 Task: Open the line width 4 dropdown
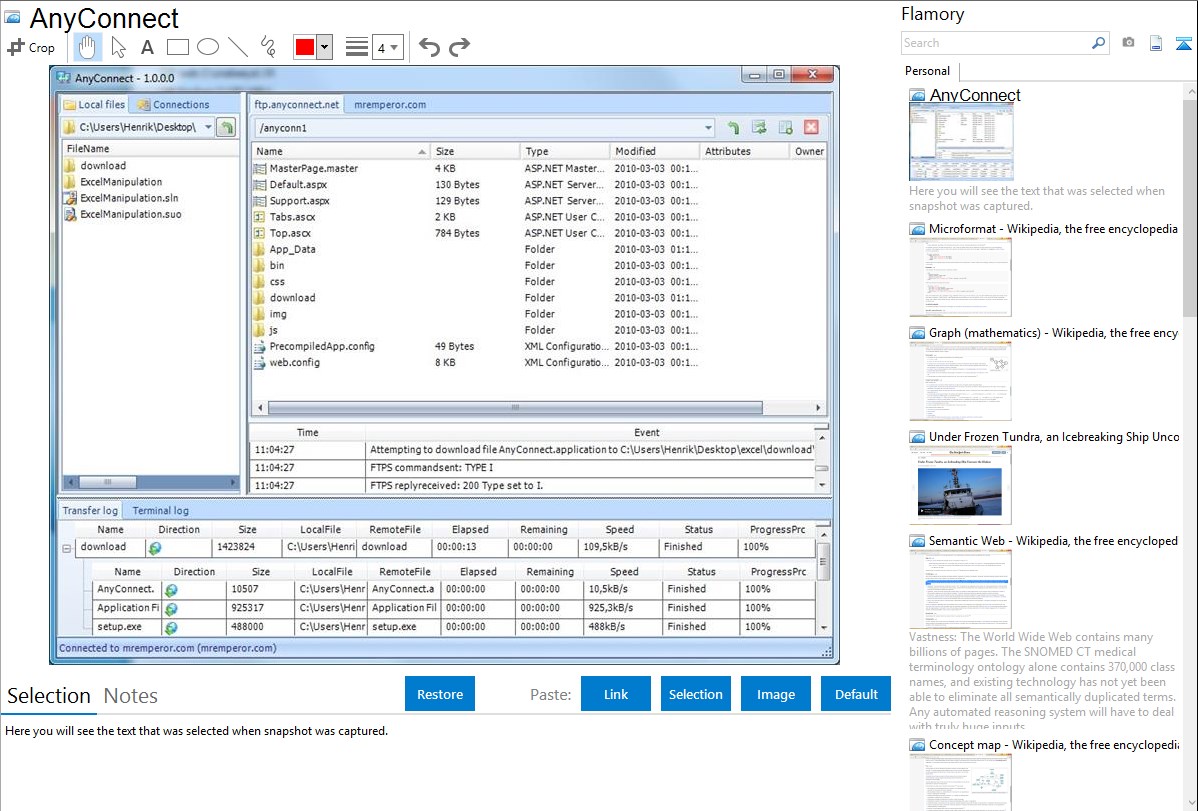tap(388, 47)
